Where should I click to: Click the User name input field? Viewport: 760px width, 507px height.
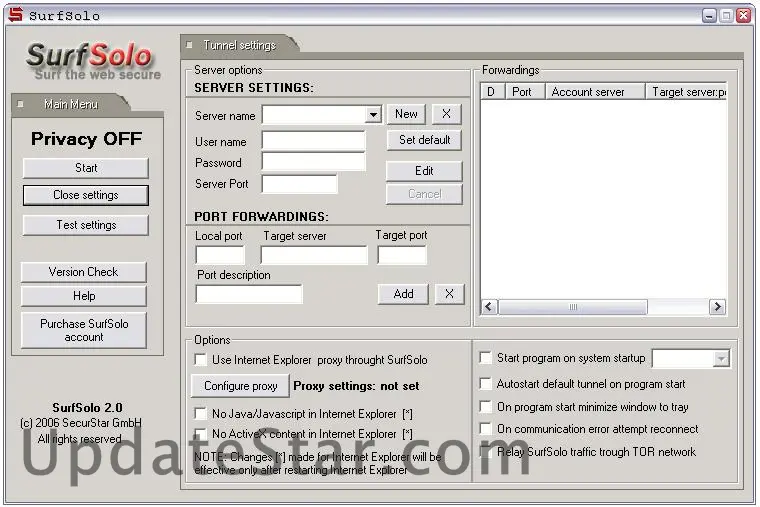(314, 141)
